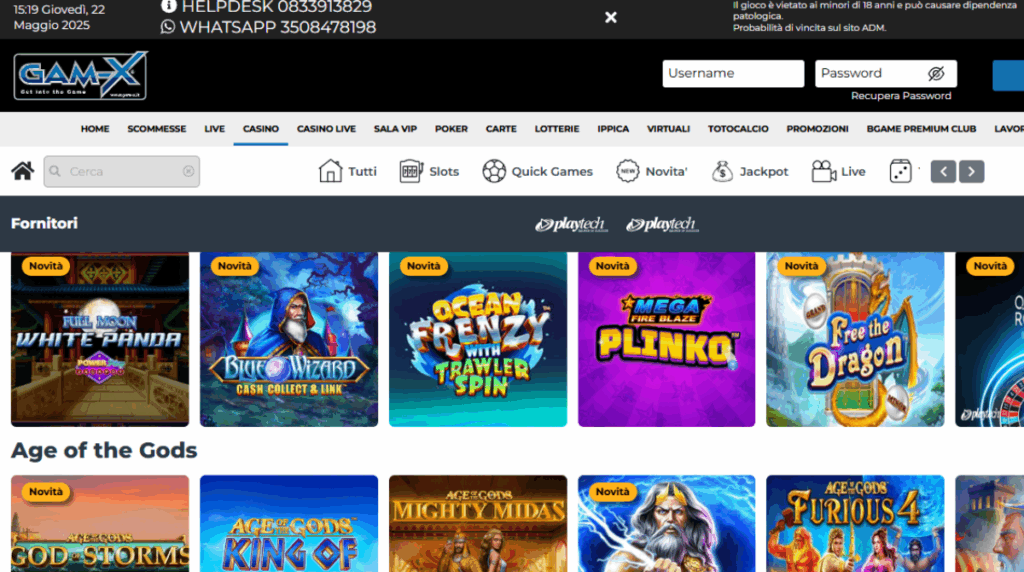This screenshot has width=1024, height=572.
Task: Click the WhatsApp icon
Action: pos(168,27)
